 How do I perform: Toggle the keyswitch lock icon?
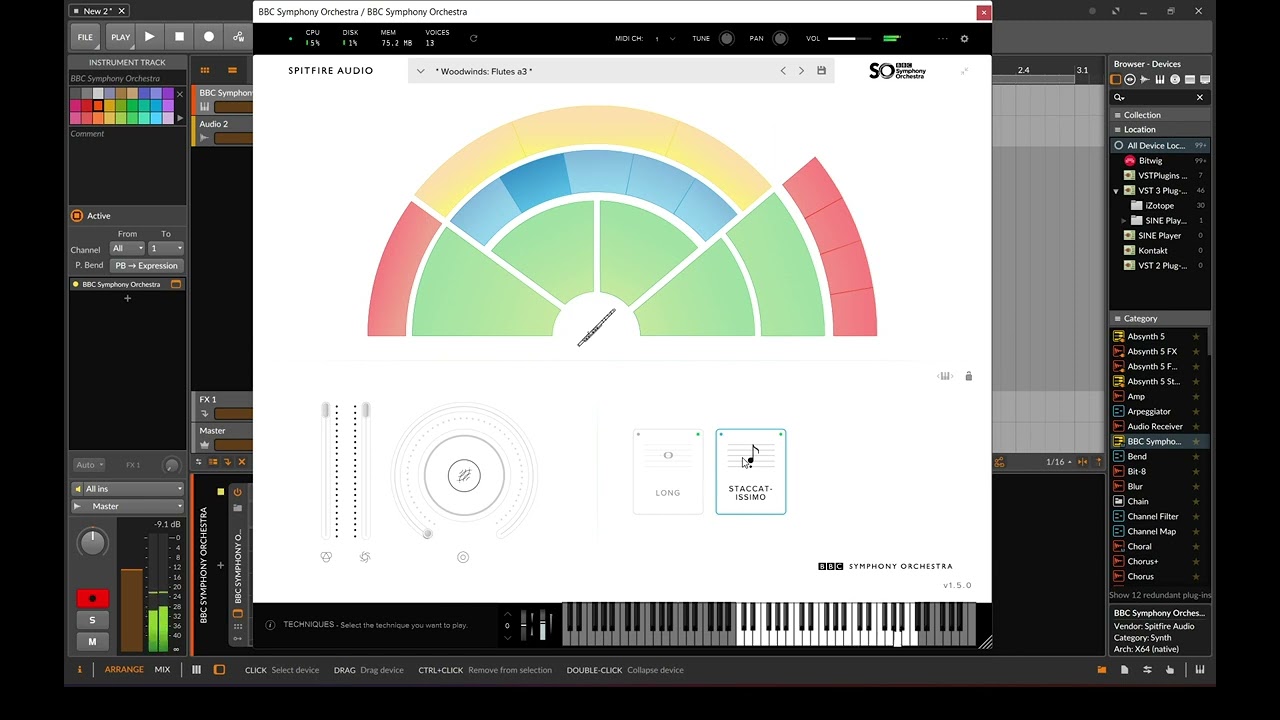(x=968, y=376)
